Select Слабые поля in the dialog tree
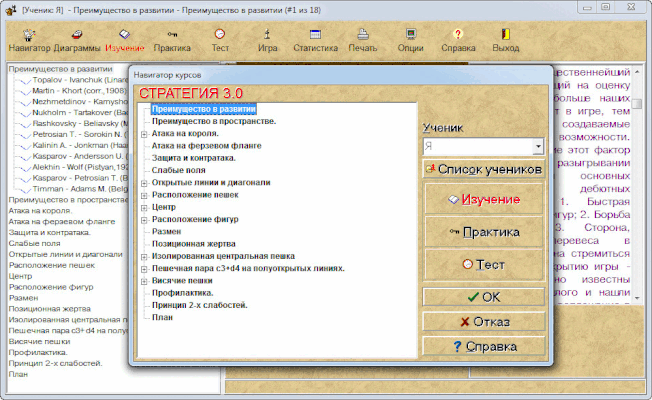 point(178,170)
